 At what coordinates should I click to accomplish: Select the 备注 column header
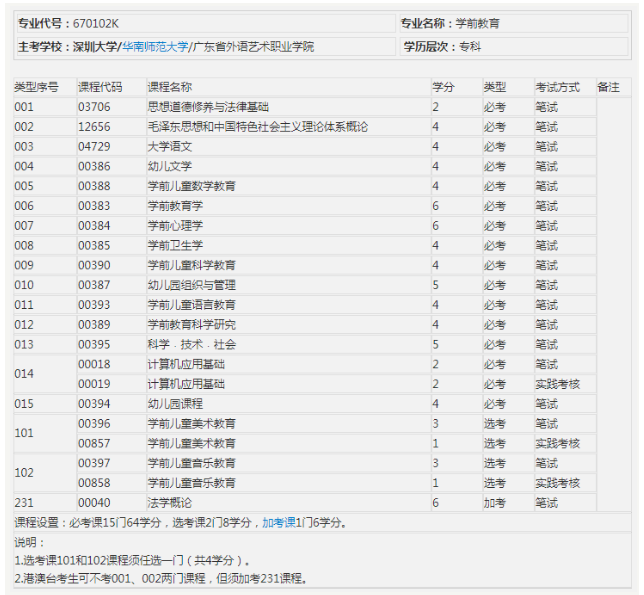[x=608, y=87]
